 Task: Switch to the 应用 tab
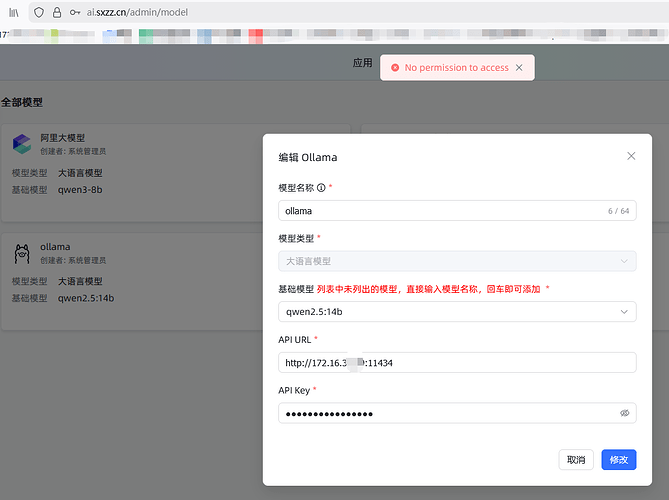click(x=362, y=62)
